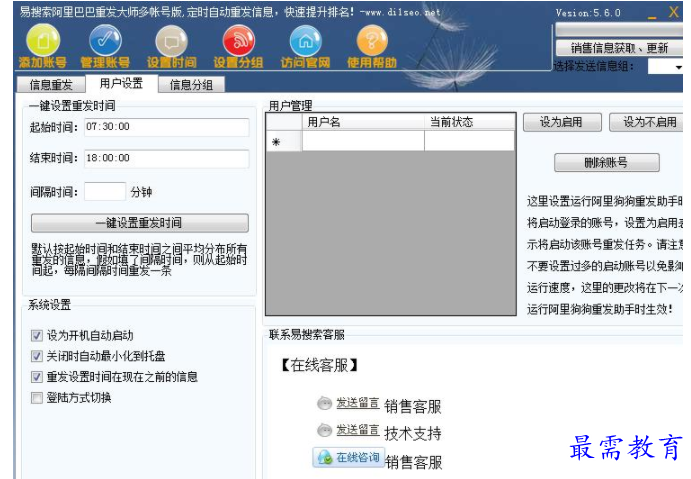Screen dimensions: 691x479
Task: Click 删除账号 button
Action: 606,163
